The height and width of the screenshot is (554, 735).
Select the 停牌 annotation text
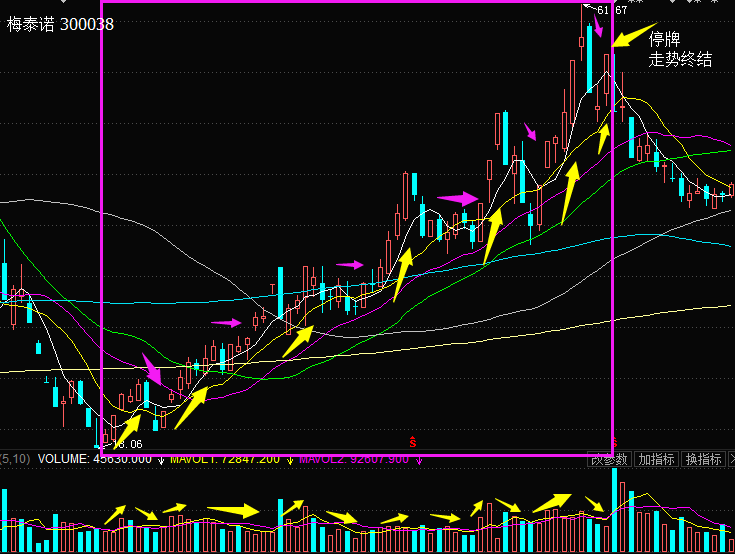click(x=665, y=39)
